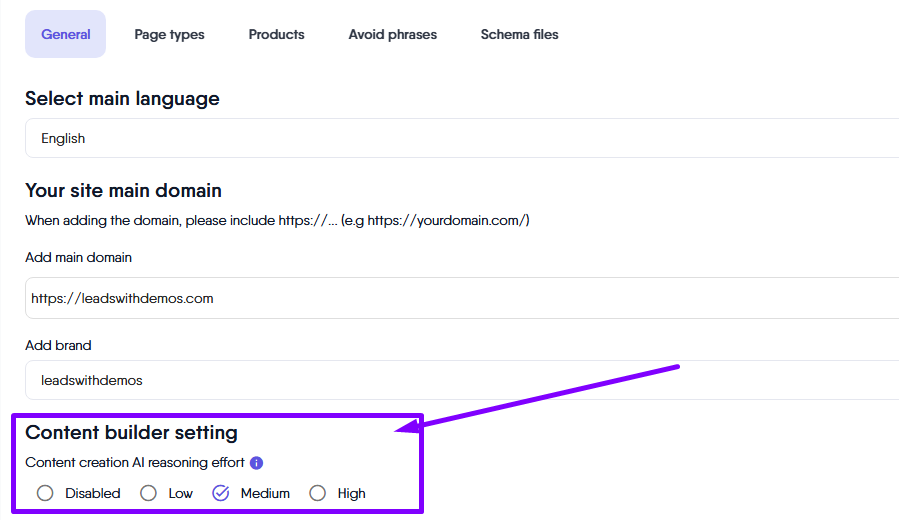This screenshot has width=899, height=520.
Task: Choose the Low reasoning effort radio button
Action: coord(148,493)
